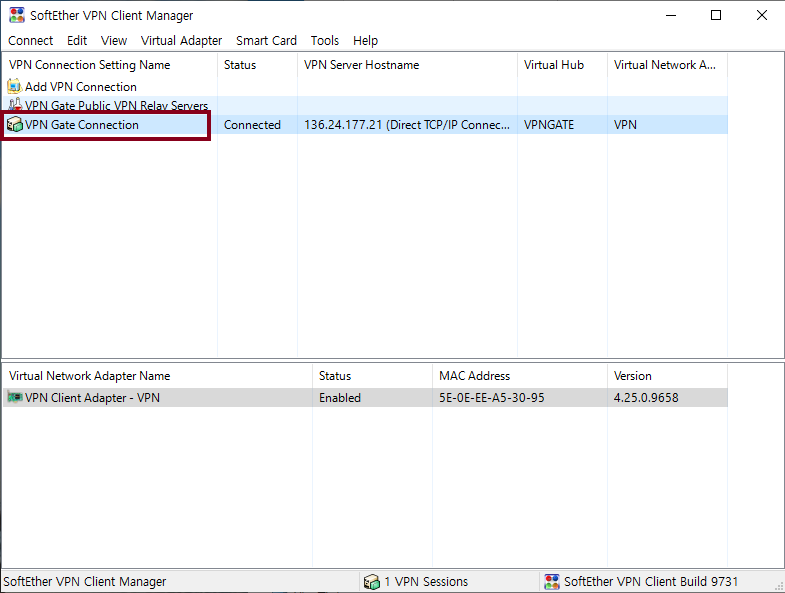Select the Add VPN Connection entry

pyautogui.click(x=81, y=87)
